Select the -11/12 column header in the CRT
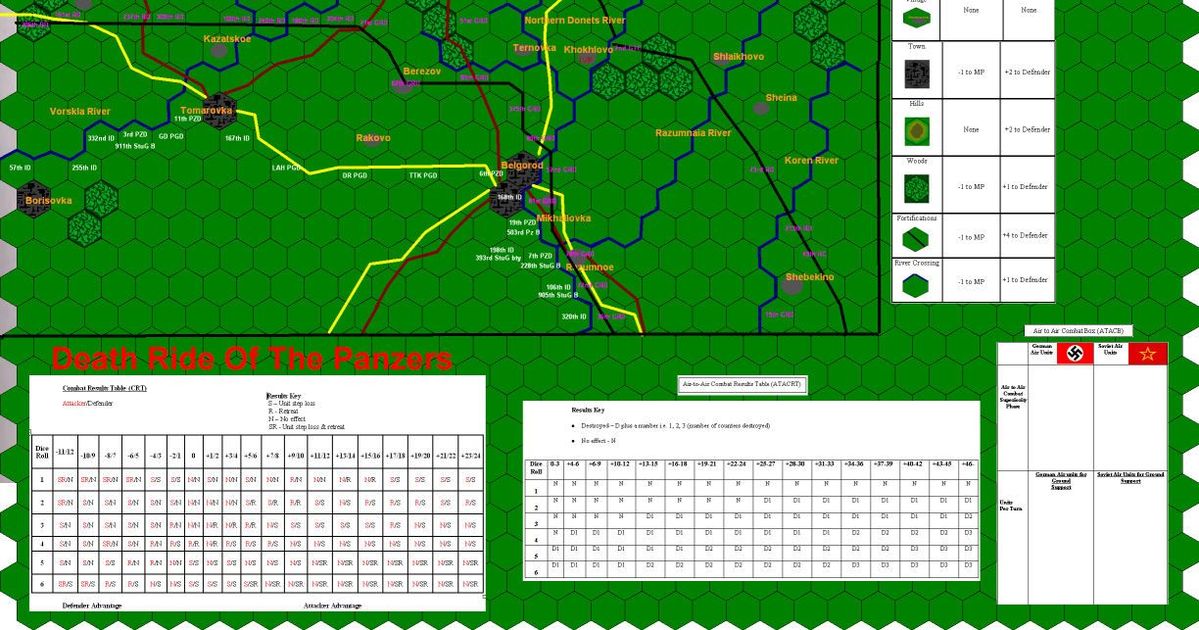The height and width of the screenshot is (630, 1199). [x=65, y=453]
